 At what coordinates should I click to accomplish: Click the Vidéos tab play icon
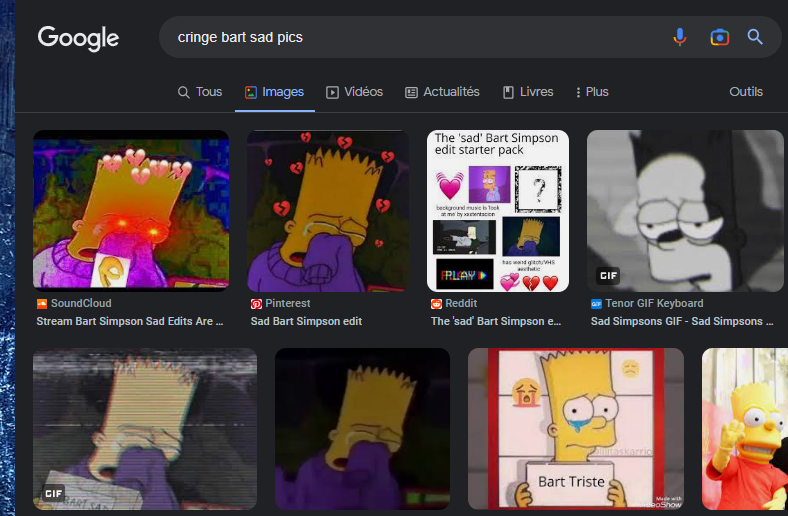tap(332, 92)
